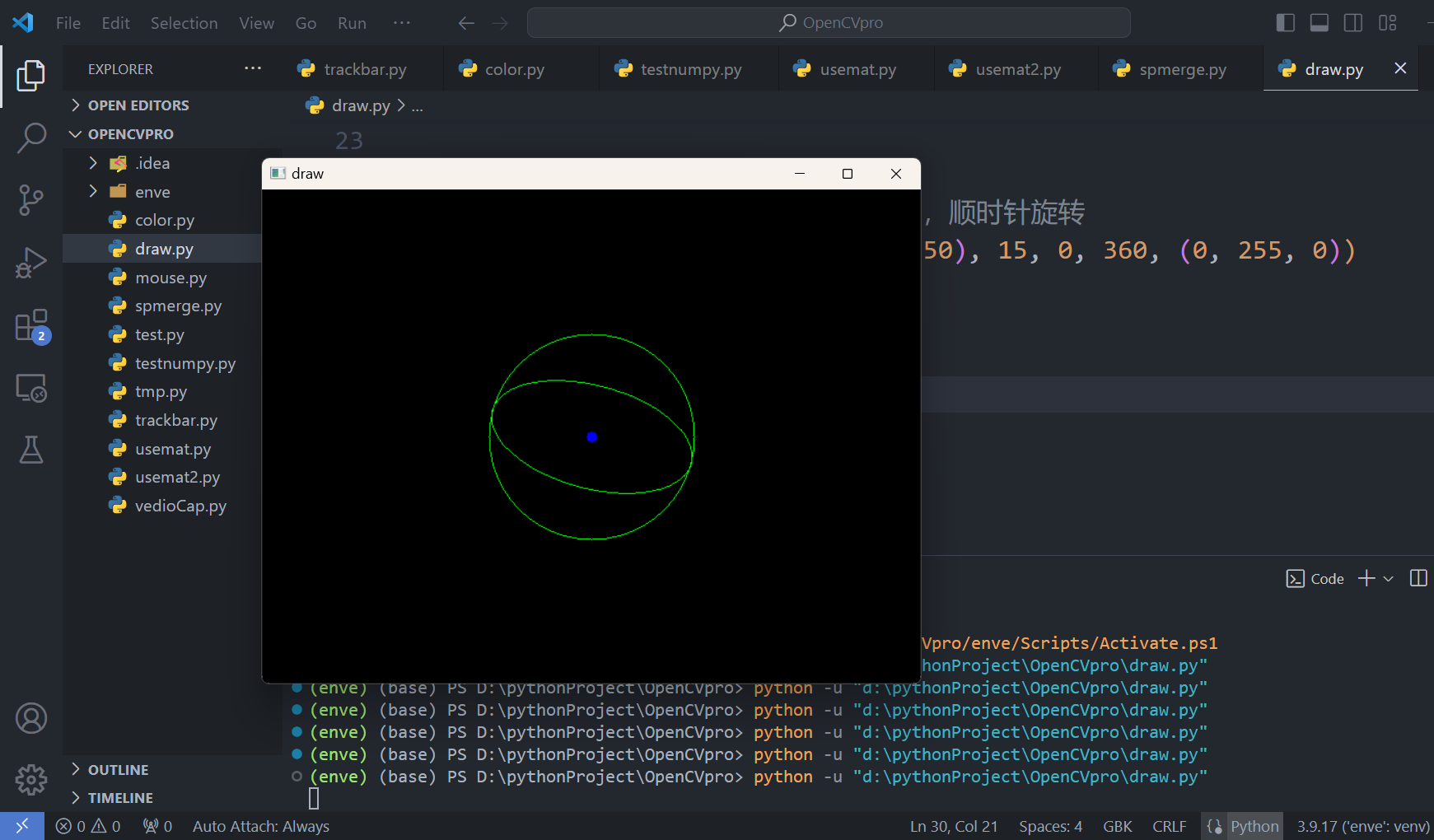Open the Go menu
1434x840 pixels.
306,23
